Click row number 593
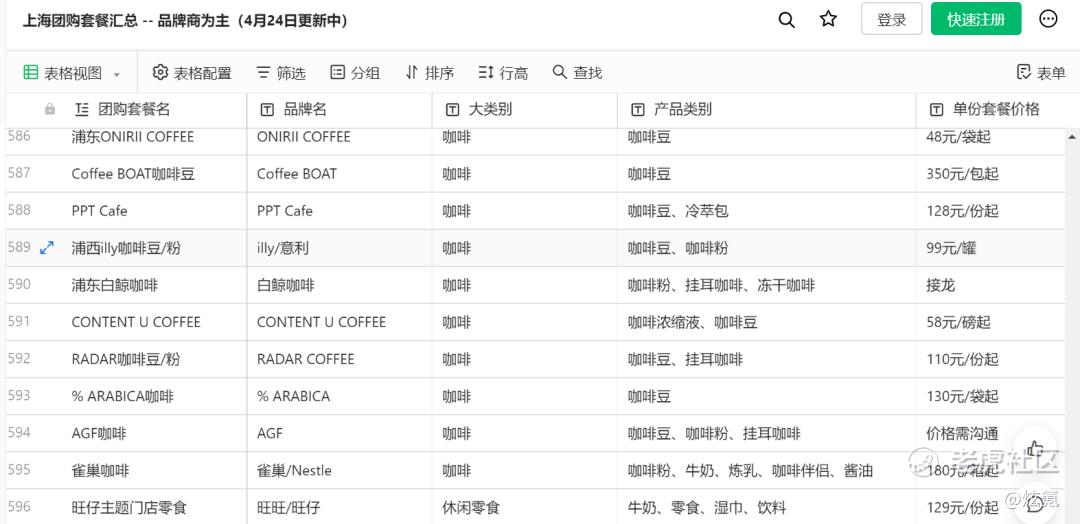 click(x=19, y=397)
